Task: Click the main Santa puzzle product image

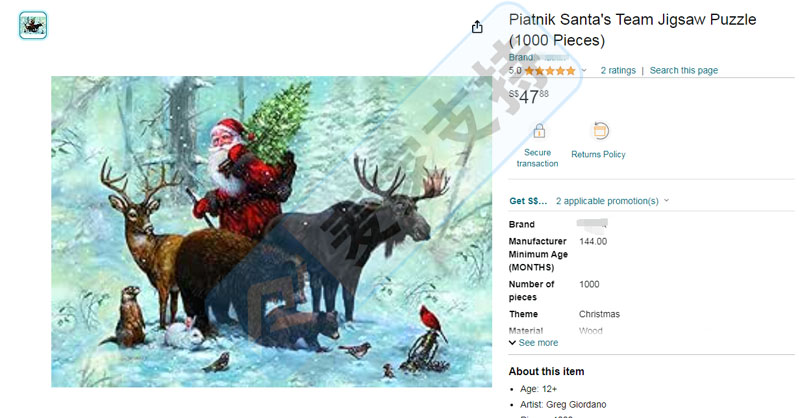Action: click(271, 232)
